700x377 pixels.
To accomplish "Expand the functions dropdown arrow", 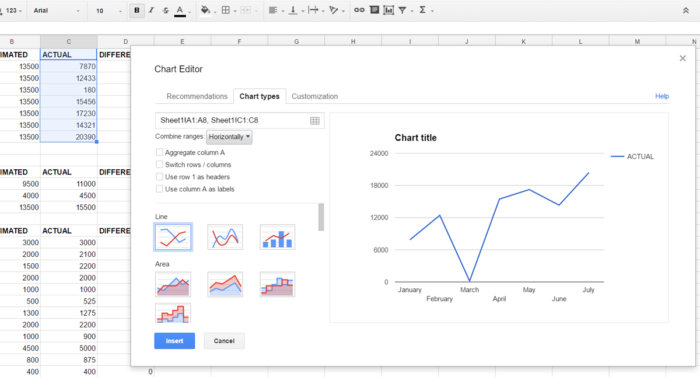I will point(432,11).
